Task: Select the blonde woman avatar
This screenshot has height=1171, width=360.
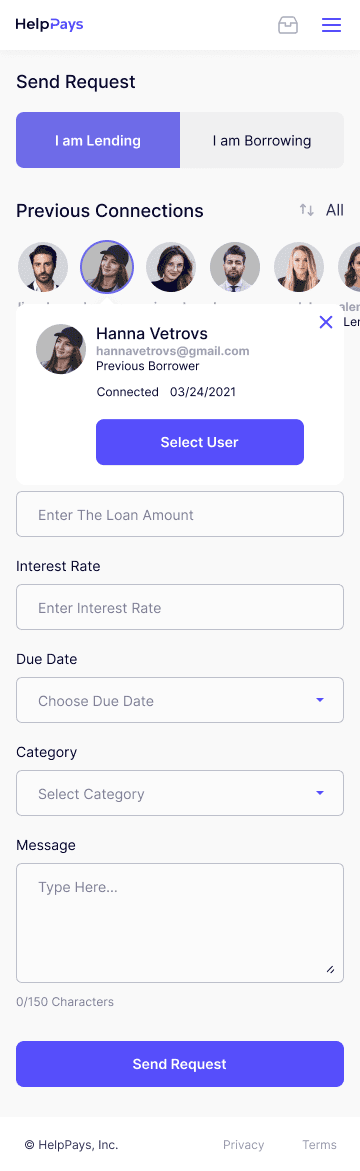Action: click(299, 267)
